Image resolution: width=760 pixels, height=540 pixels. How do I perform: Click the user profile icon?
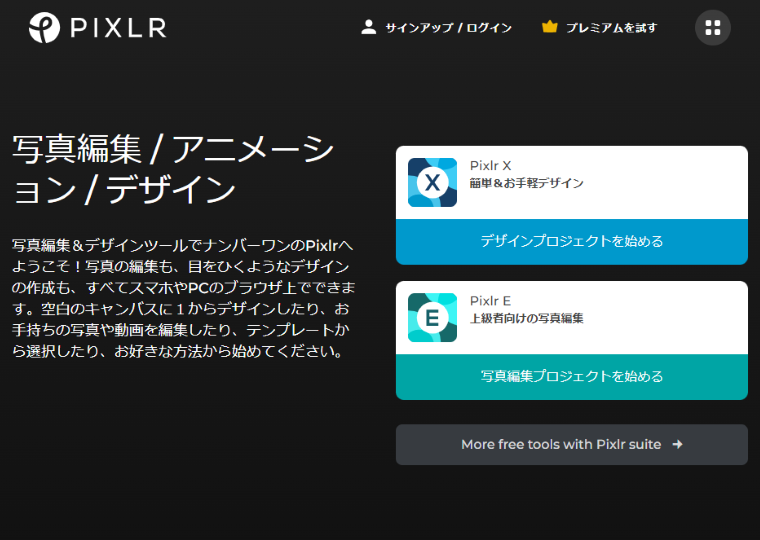click(368, 27)
